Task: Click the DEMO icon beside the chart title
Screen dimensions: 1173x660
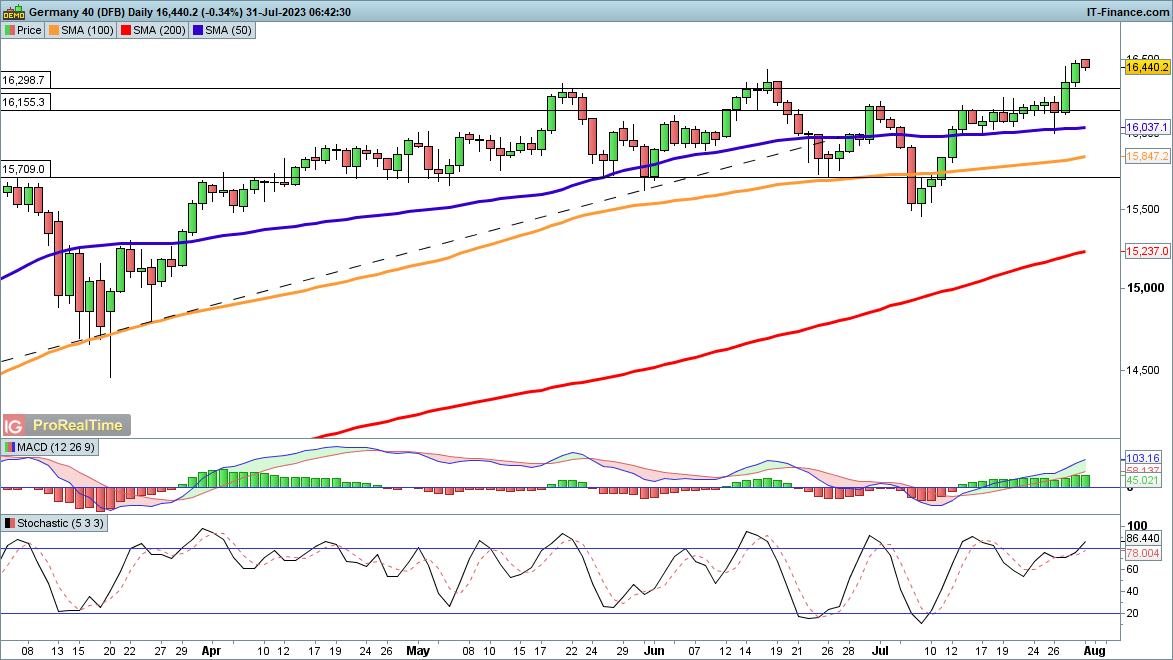Action: [x=13, y=12]
